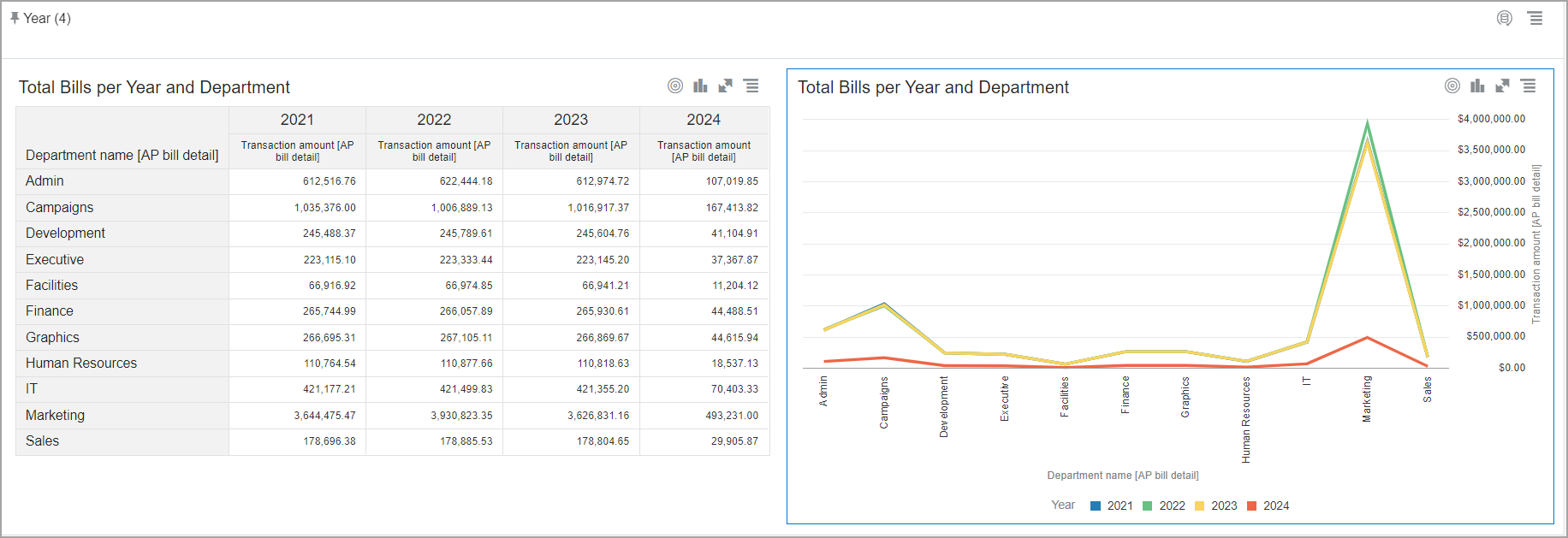Screen dimensions: 1568x538
Task: Open chart type icon on table panel
Action: tap(700, 86)
